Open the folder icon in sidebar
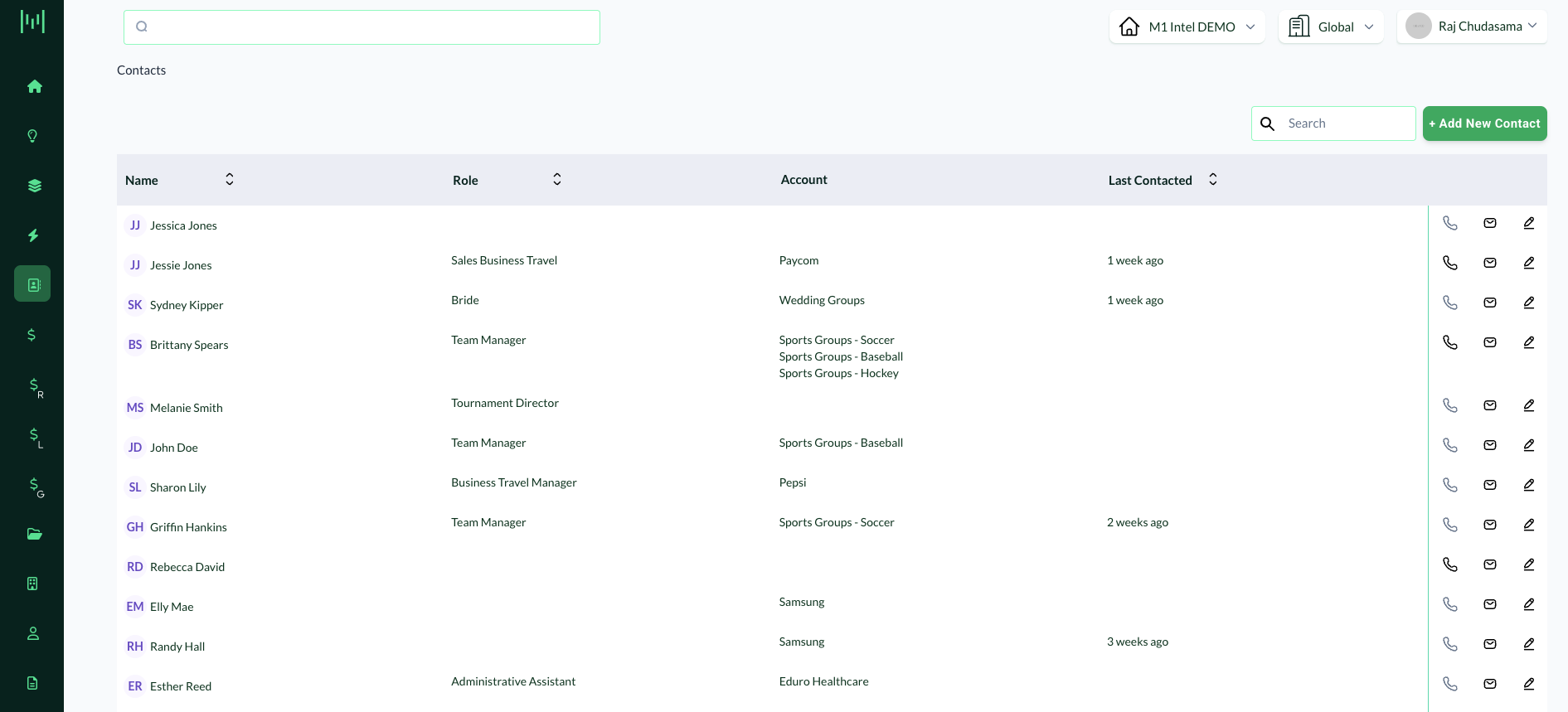Image resolution: width=1568 pixels, height=712 pixels. 34,534
